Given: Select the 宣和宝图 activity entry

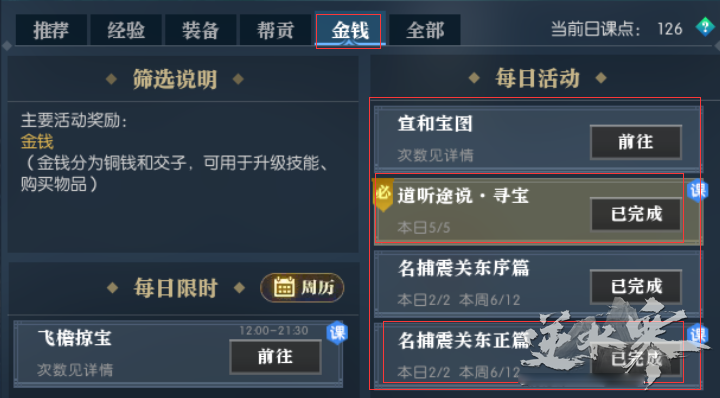Looking at the screenshot, I should click(538, 139).
